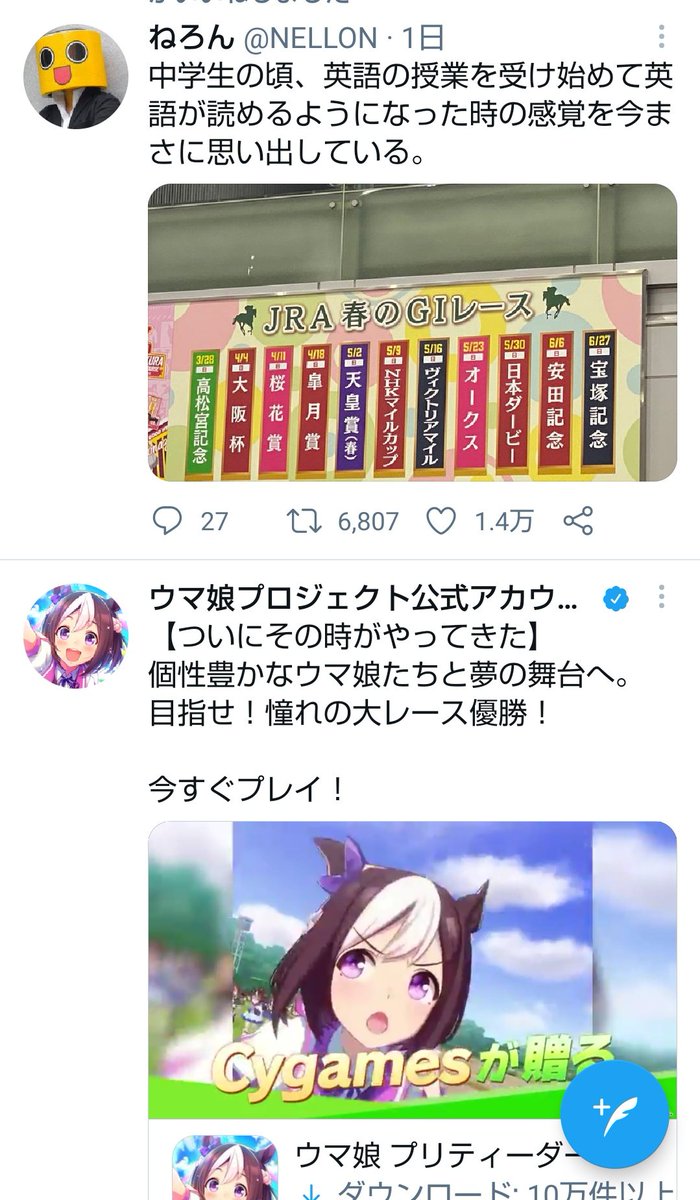Open reply on NELLON's tweet
This screenshot has width=700, height=1200.
click(x=189, y=520)
